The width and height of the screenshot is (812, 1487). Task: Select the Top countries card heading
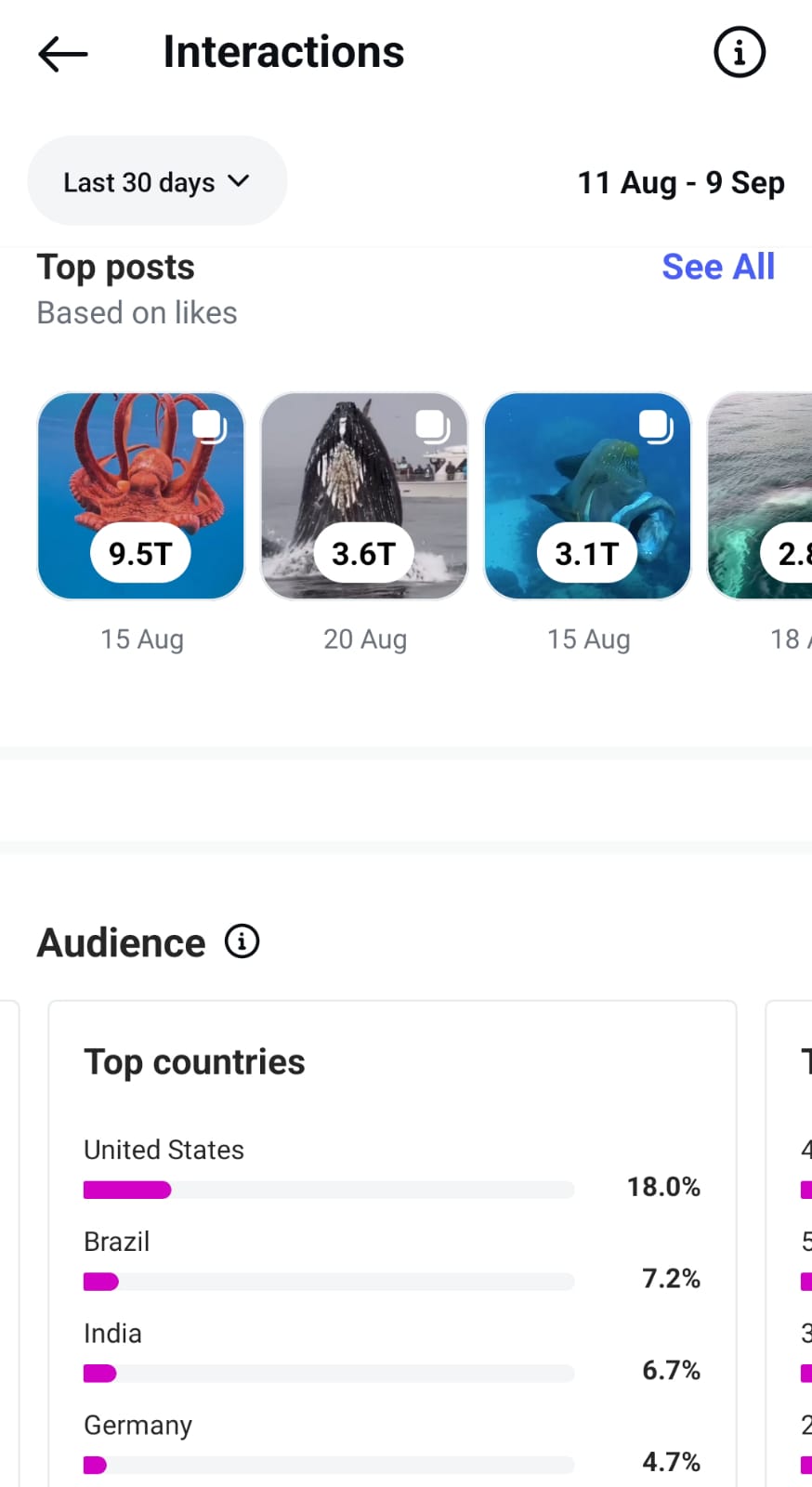pyautogui.click(x=194, y=1061)
